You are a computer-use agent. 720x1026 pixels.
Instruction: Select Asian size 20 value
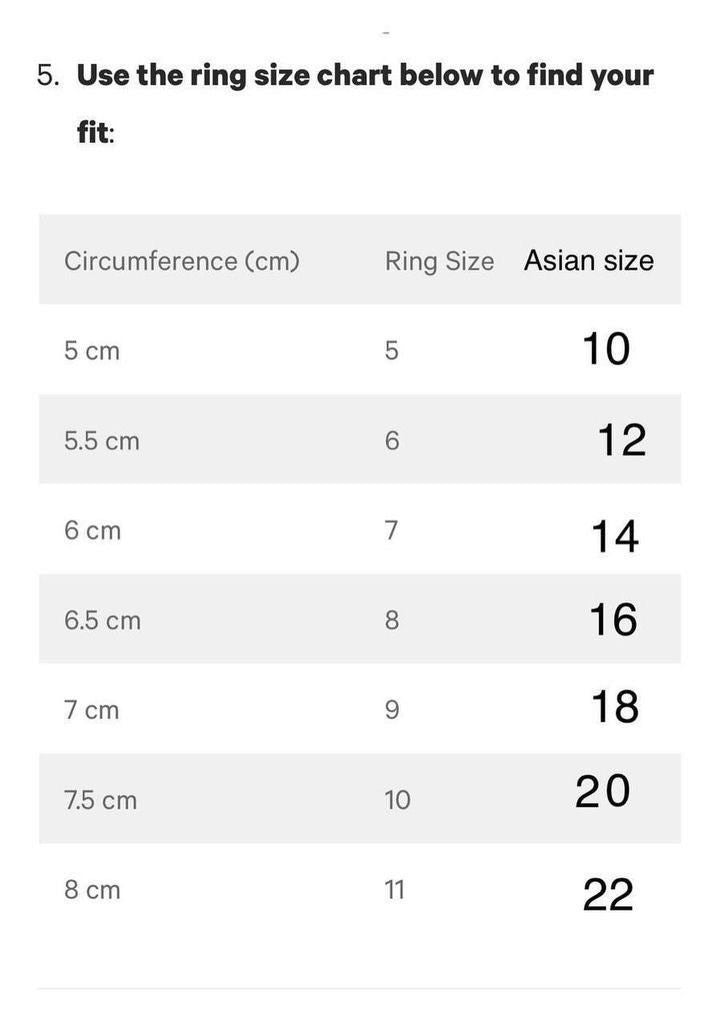603,792
